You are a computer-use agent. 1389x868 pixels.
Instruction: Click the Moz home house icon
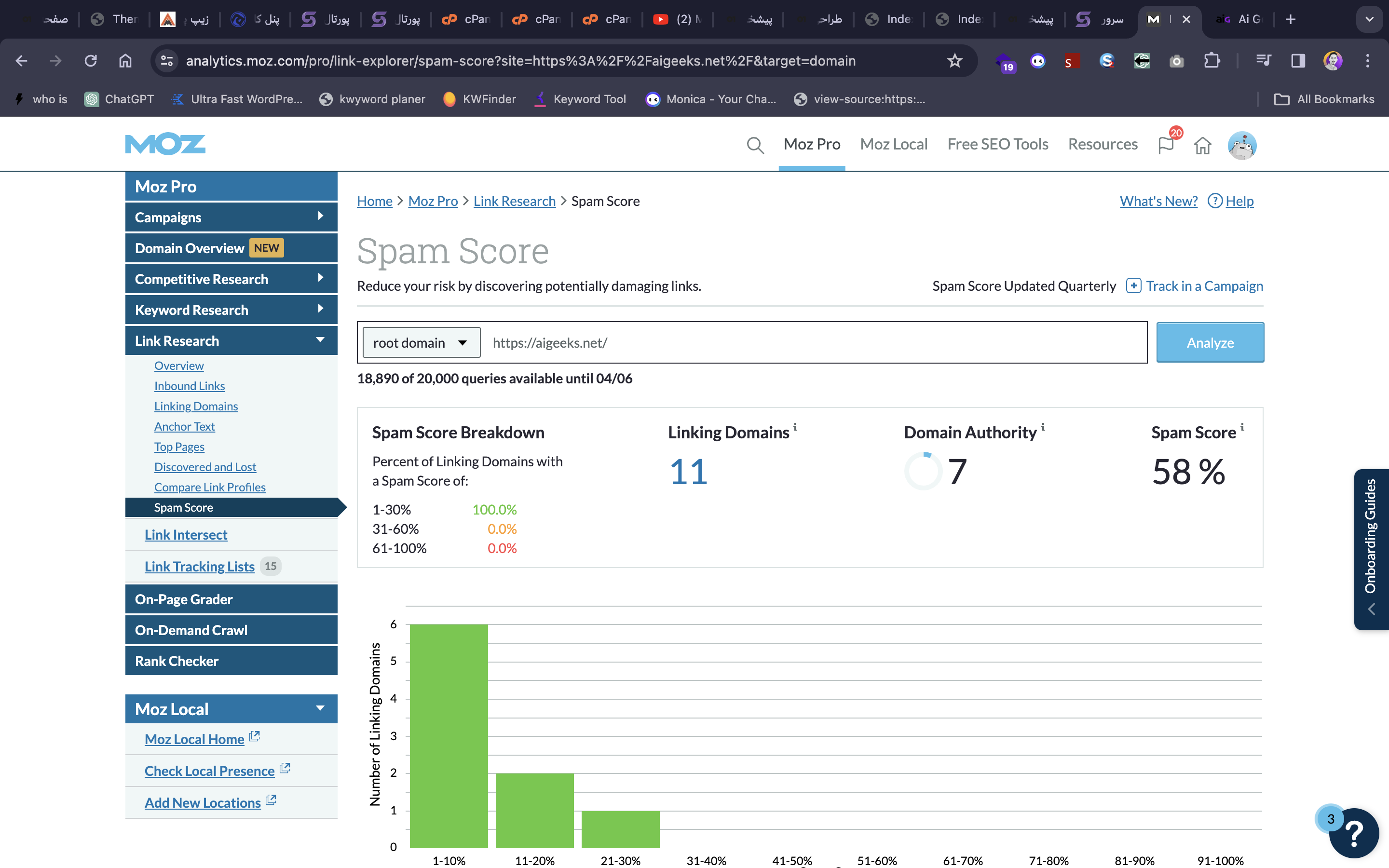[1202, 146]
